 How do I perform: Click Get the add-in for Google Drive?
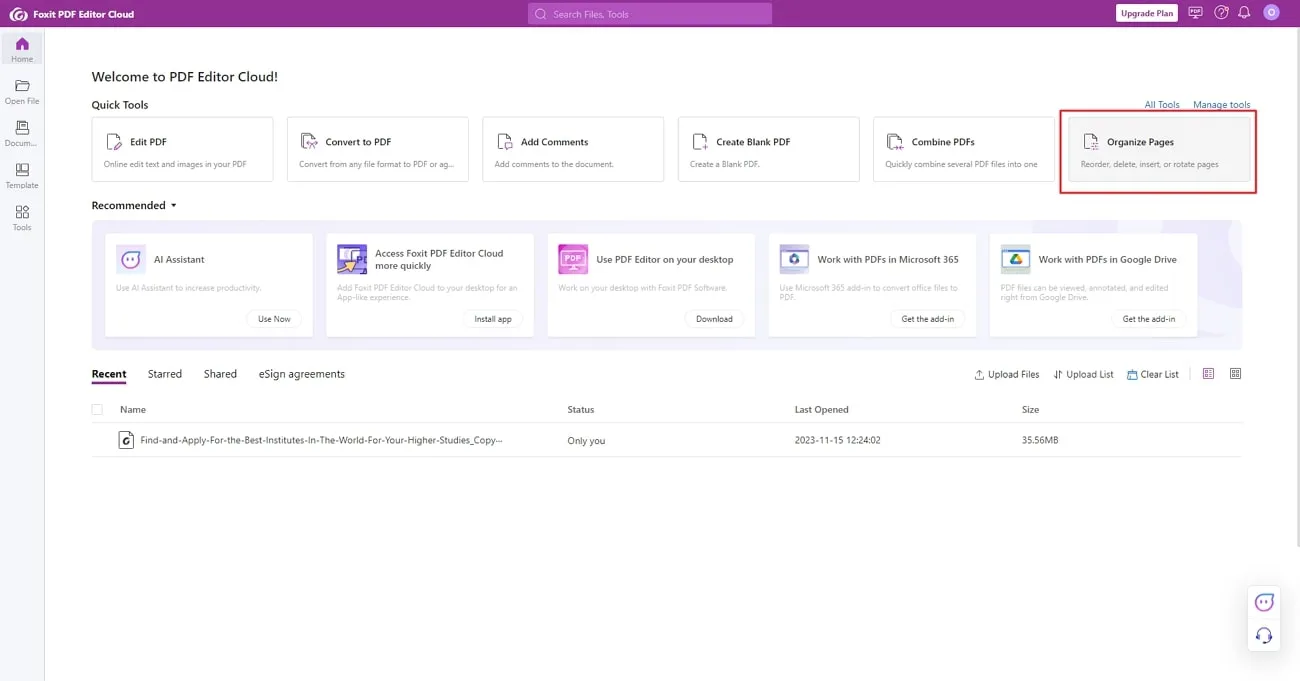[1148, 319]
